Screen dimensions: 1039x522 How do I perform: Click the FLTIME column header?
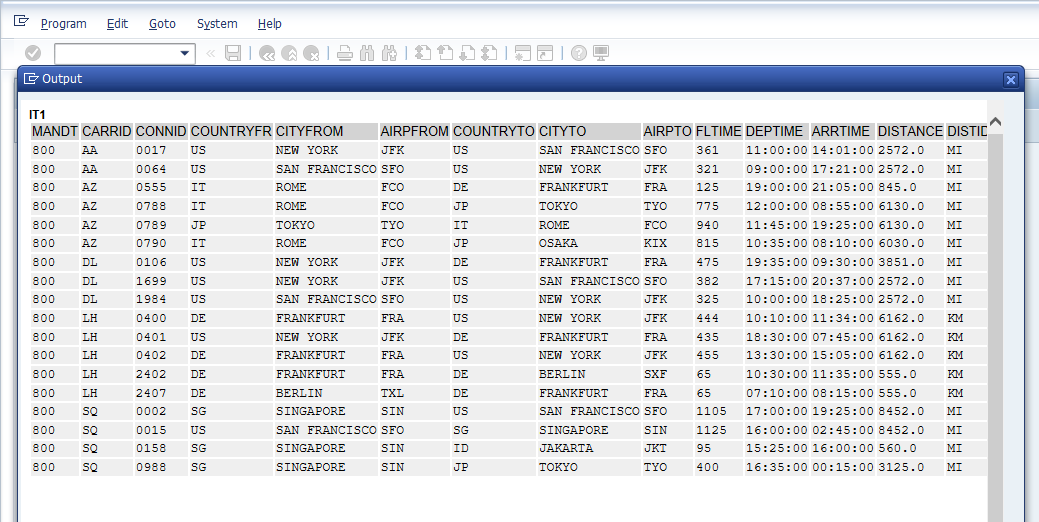[x=719, y=131]
